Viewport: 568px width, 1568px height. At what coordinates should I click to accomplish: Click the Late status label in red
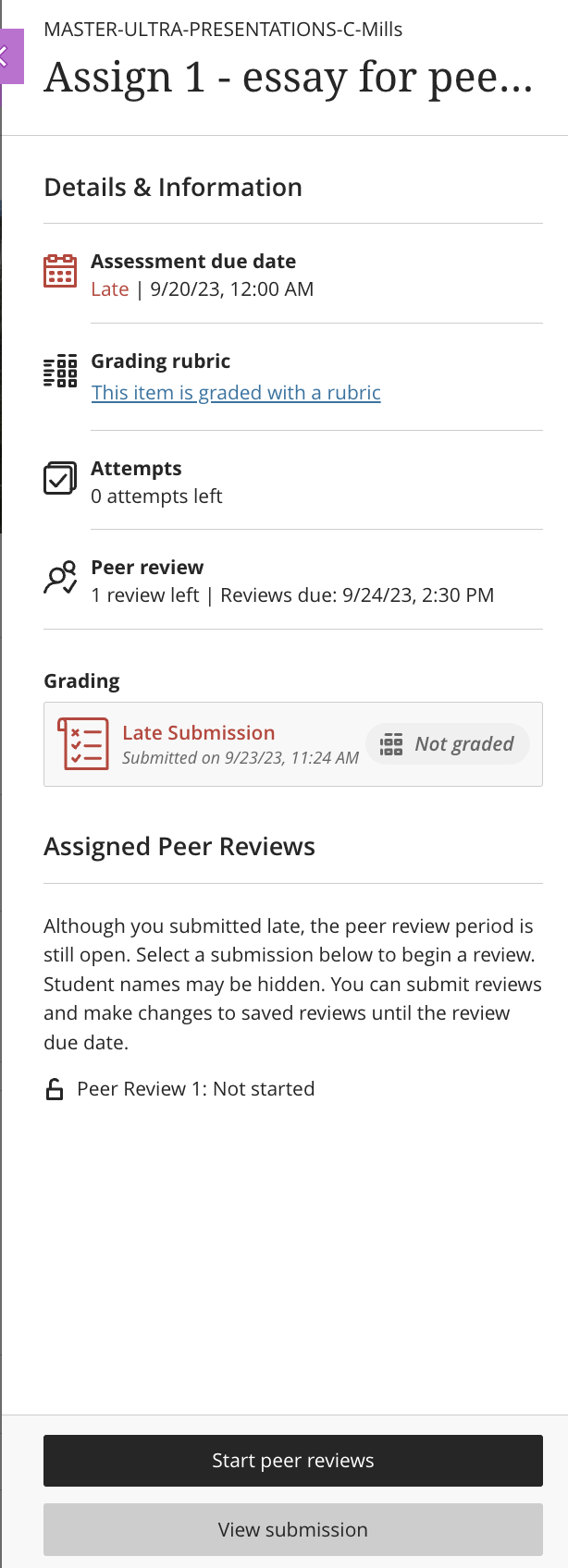(110, 288)
